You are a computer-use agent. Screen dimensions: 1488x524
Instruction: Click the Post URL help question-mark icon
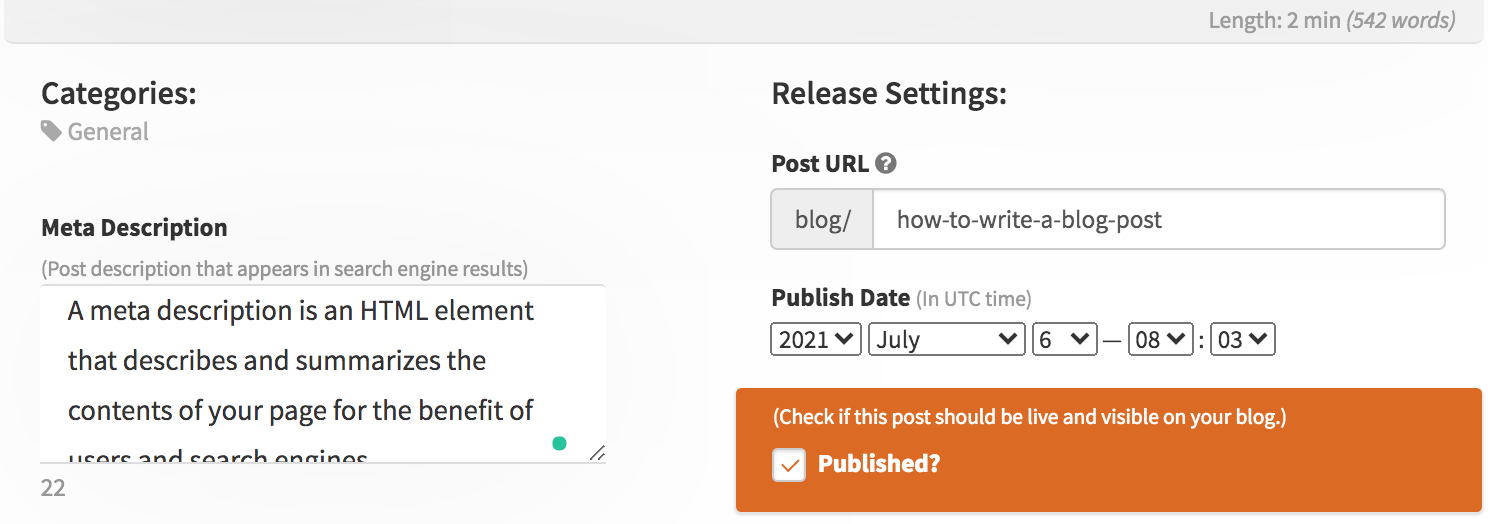coord(885,163)
